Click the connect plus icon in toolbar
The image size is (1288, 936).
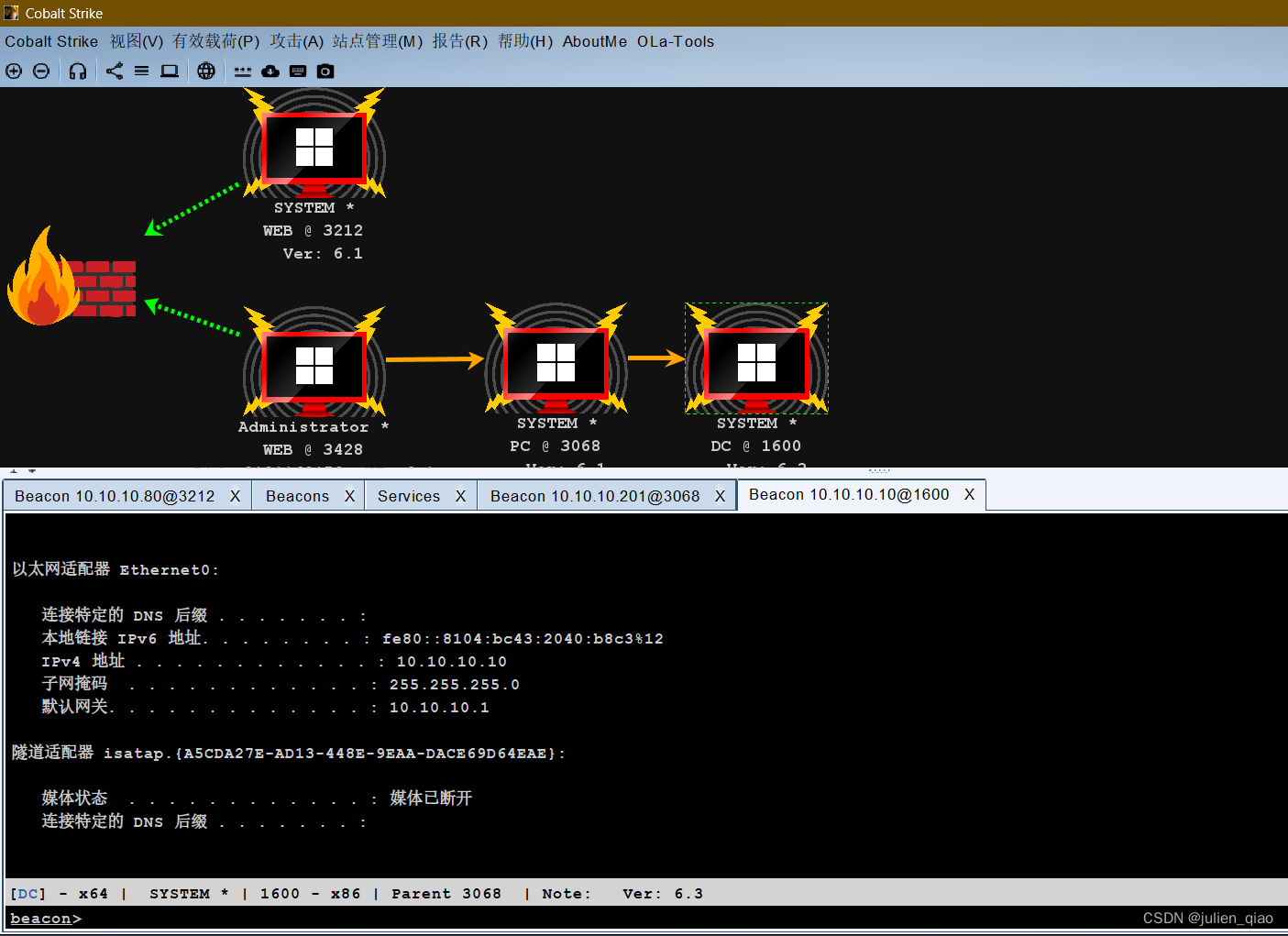click(x=14, y=71)
